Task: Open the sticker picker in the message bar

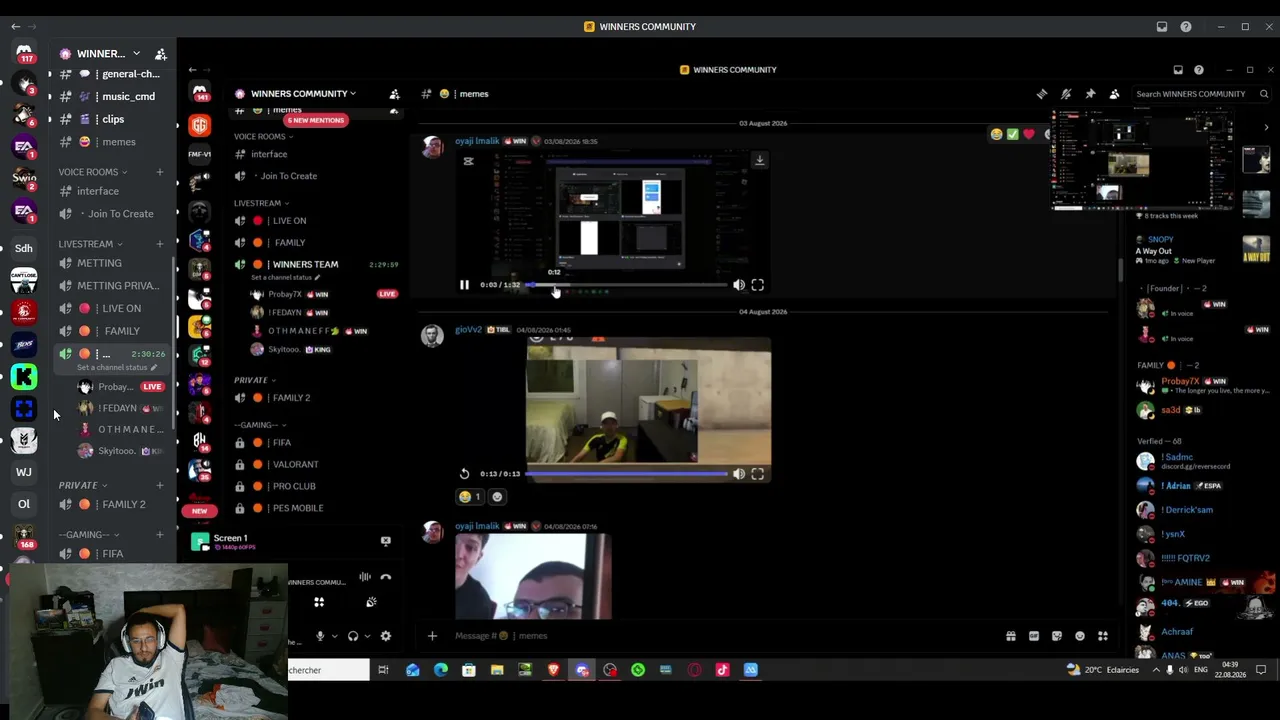Action: click(x=1057, y=636)
